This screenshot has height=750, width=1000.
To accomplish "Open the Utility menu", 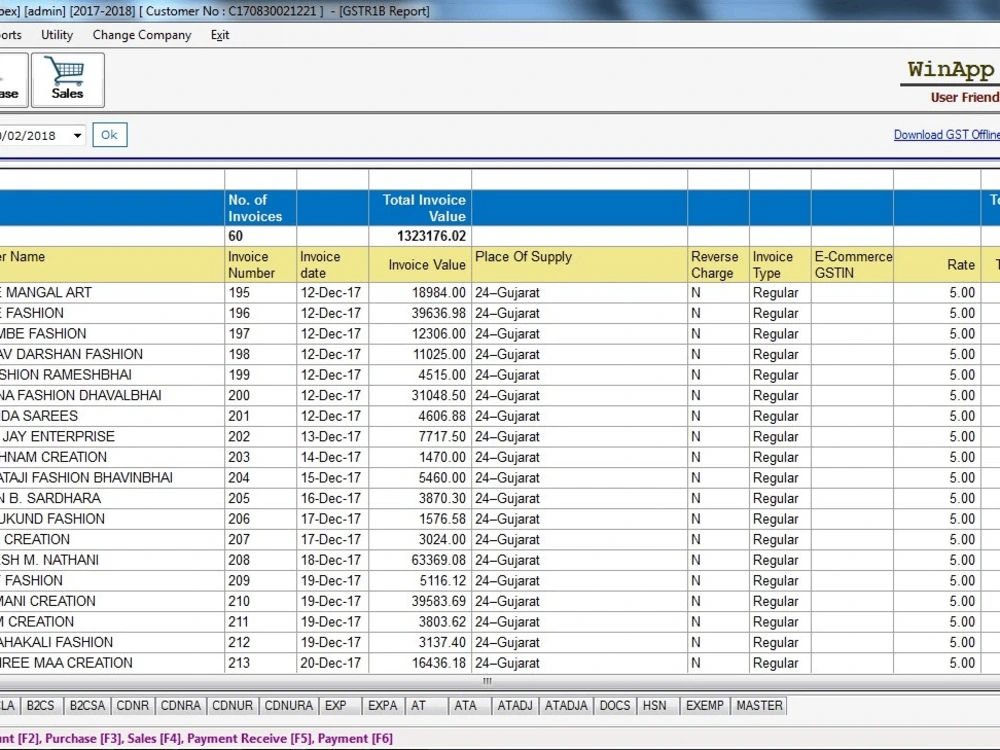I will (57, 35).
